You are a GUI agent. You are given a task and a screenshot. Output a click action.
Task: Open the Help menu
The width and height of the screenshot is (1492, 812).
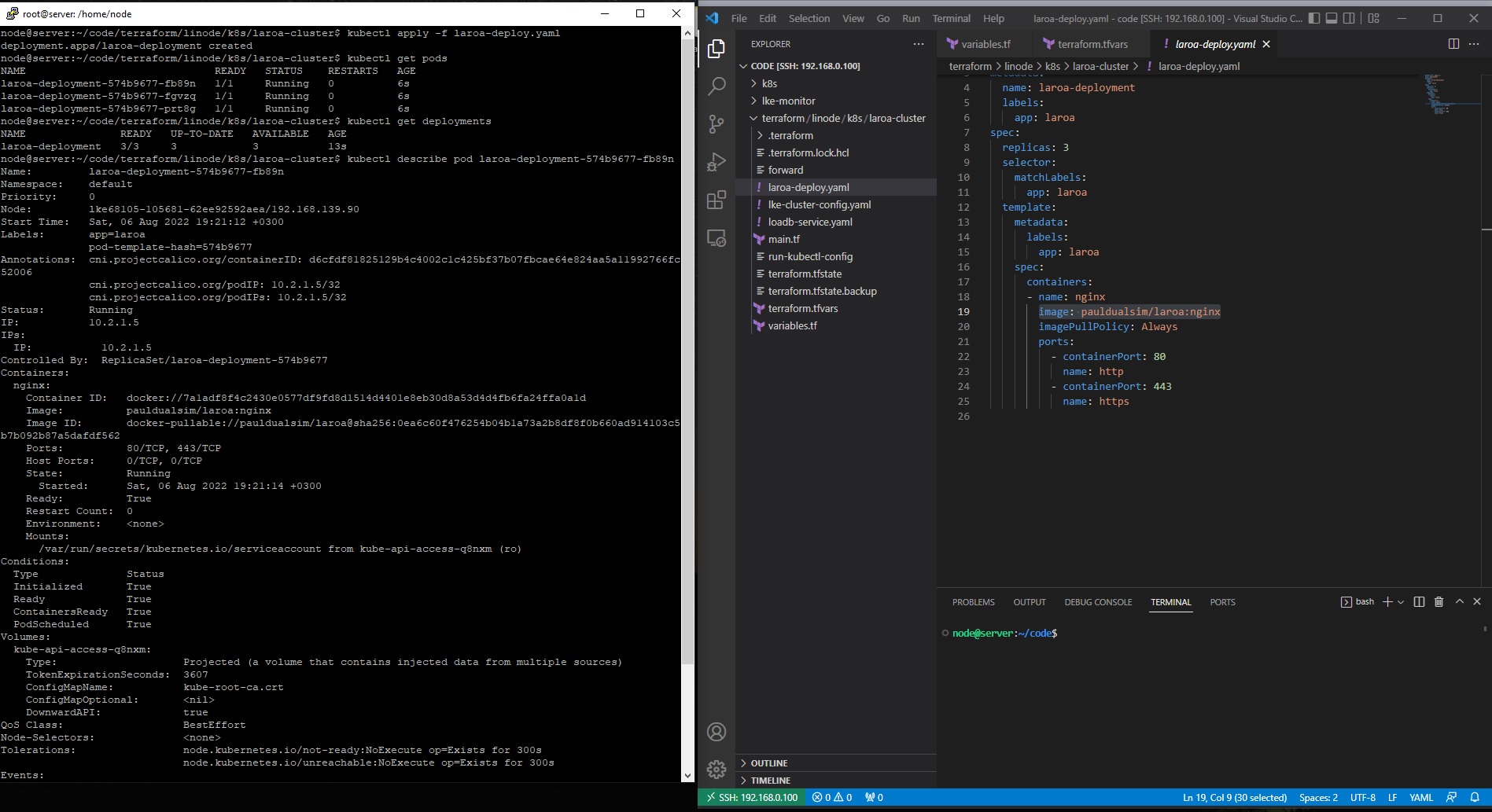993,18
